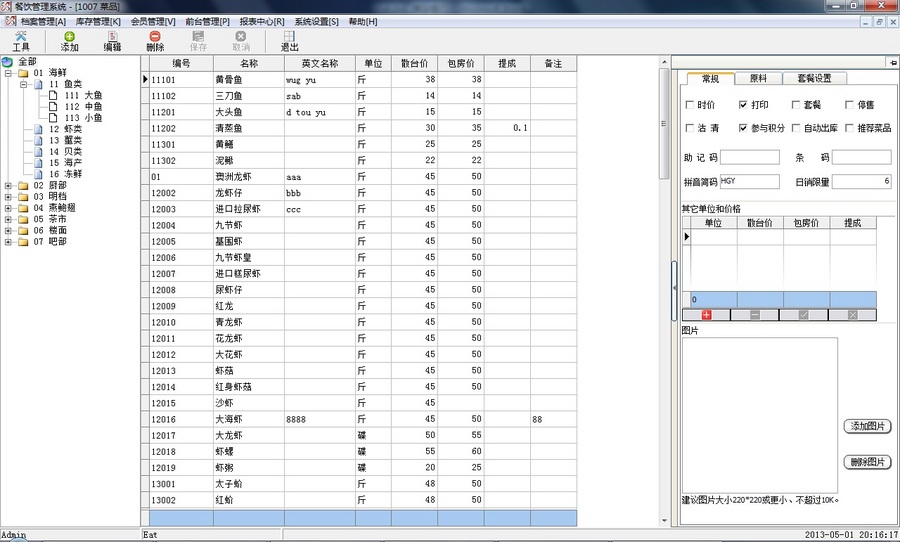Click the 添加 add toolbar icon
Viewport: 900px width, 542px height.
pyautogui.click(x=69, y=41)
